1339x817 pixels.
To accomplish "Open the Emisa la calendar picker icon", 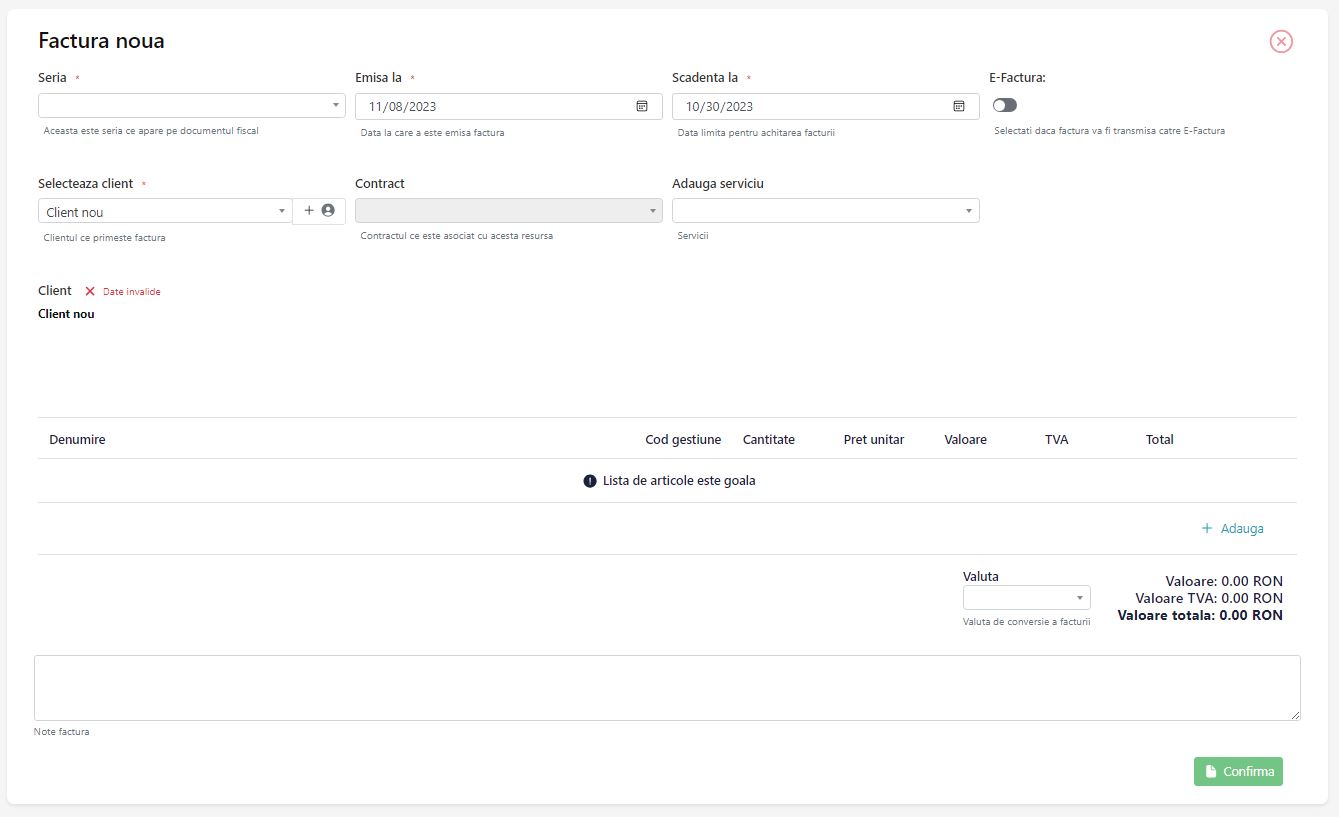I will [642, 106].
